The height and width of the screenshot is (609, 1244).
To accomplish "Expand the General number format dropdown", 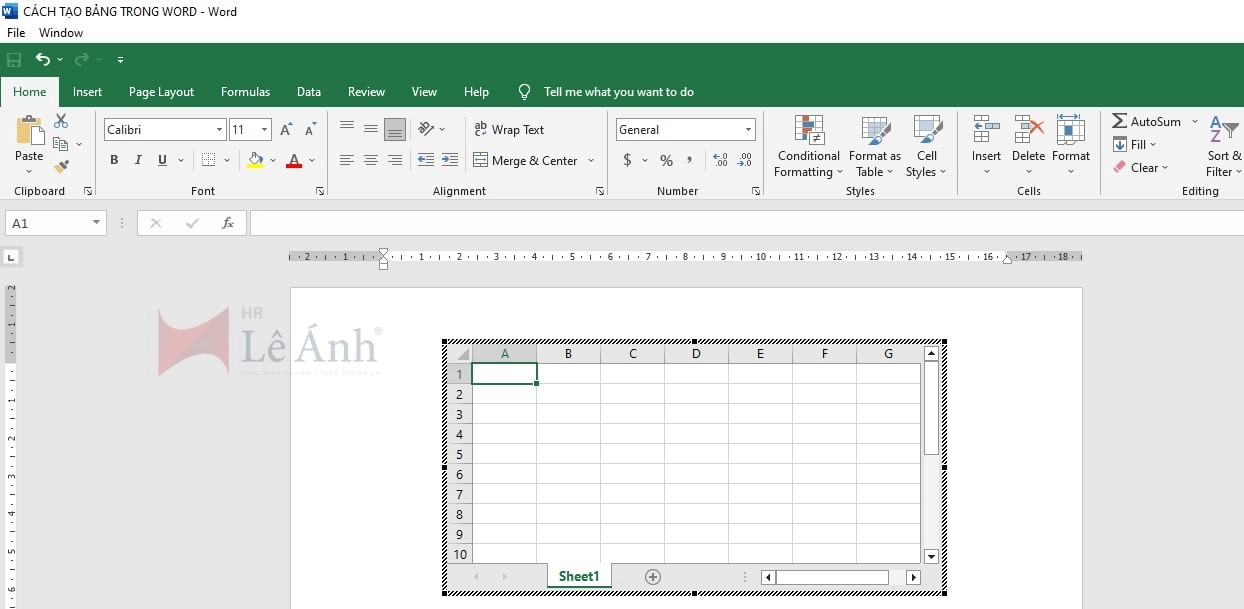I will 747,130.
